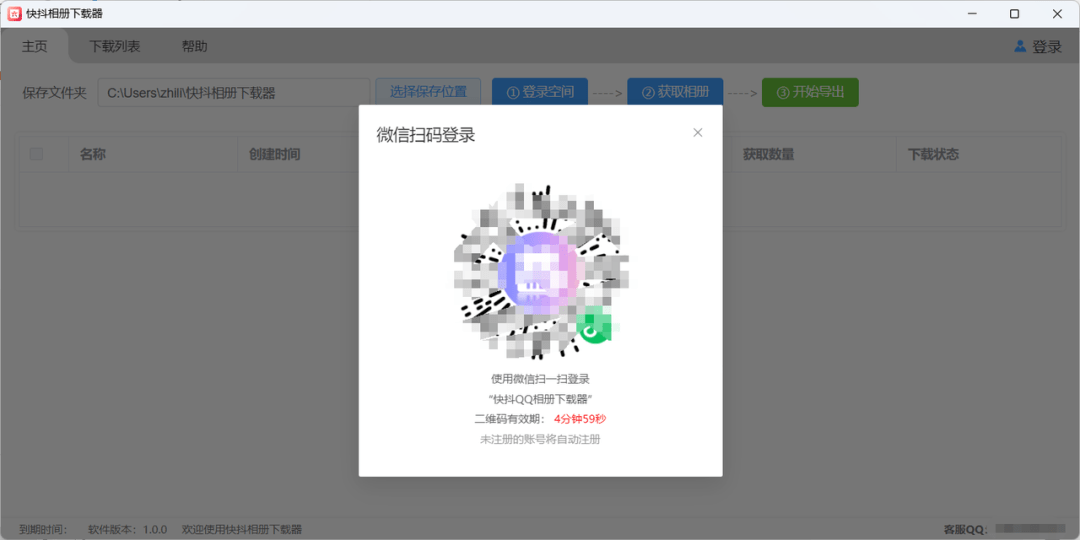Click the WeChat QR code image
The image size is (1080, 540).
541,271
